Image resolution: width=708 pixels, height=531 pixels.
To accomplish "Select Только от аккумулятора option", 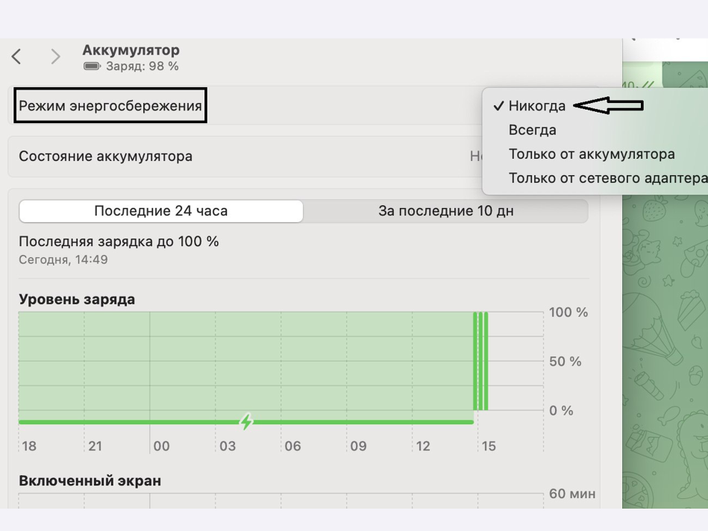I will (592, 154).
